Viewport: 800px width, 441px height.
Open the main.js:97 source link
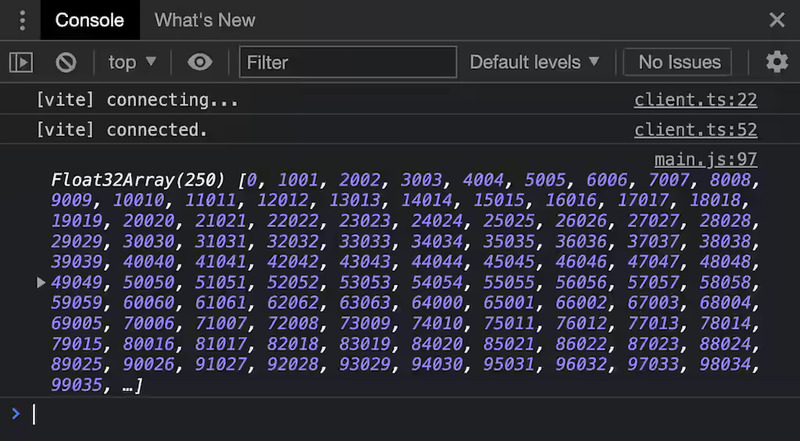tap(705, 160)
